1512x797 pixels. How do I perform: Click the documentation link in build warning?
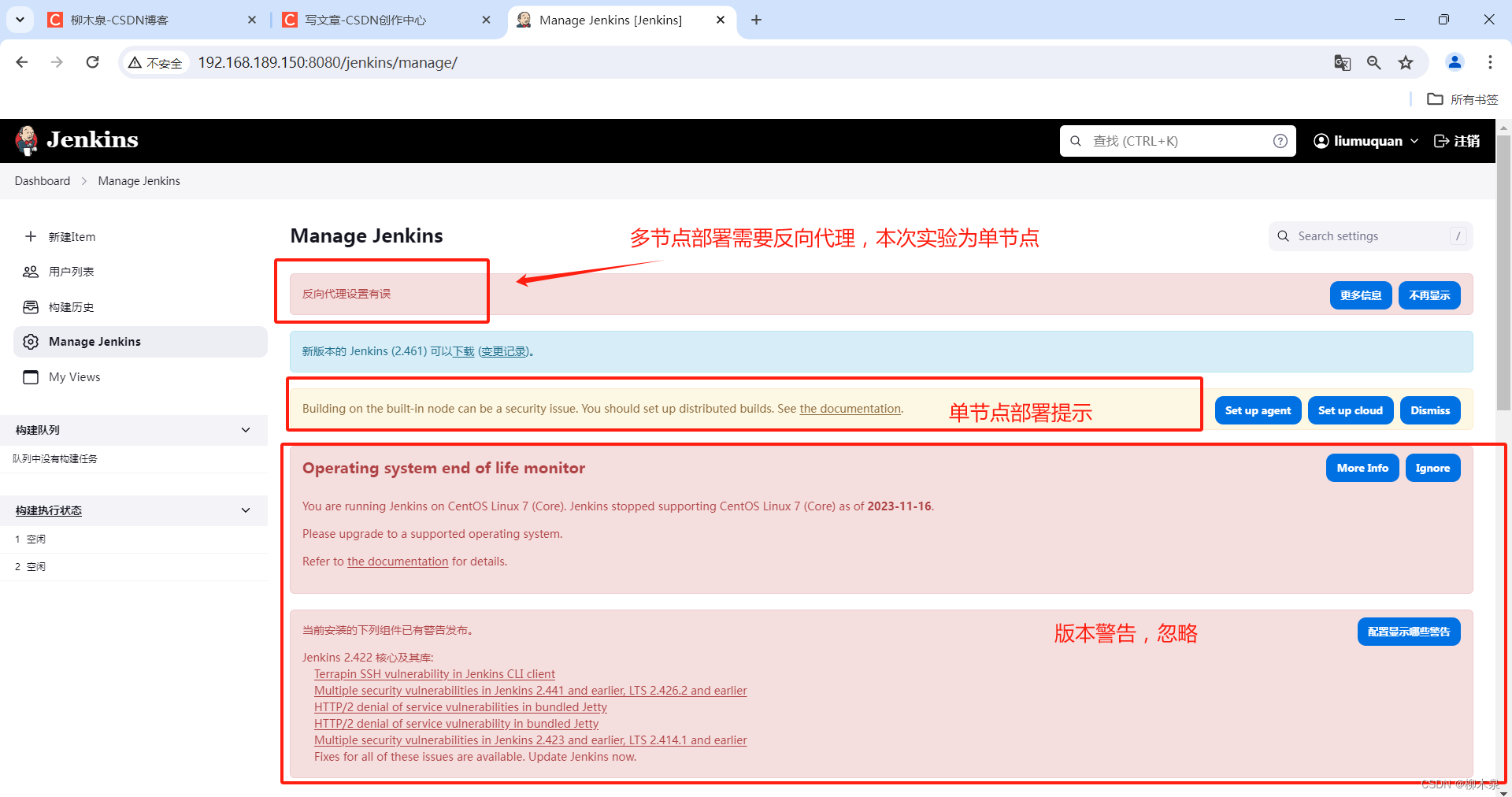[850, 409]
